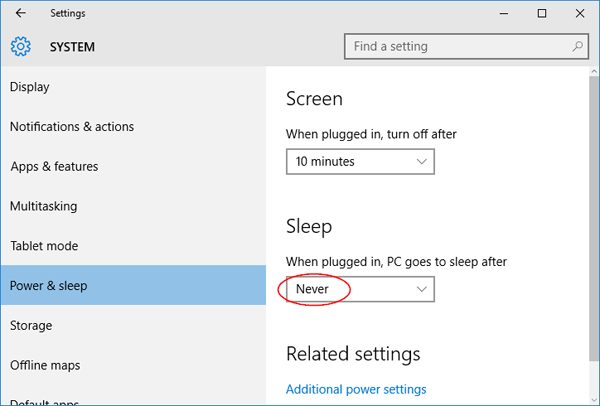The width and height of the screenshot is (600, 406).
Task: Click the back arrow in title bar
Action: coord(21,14)
